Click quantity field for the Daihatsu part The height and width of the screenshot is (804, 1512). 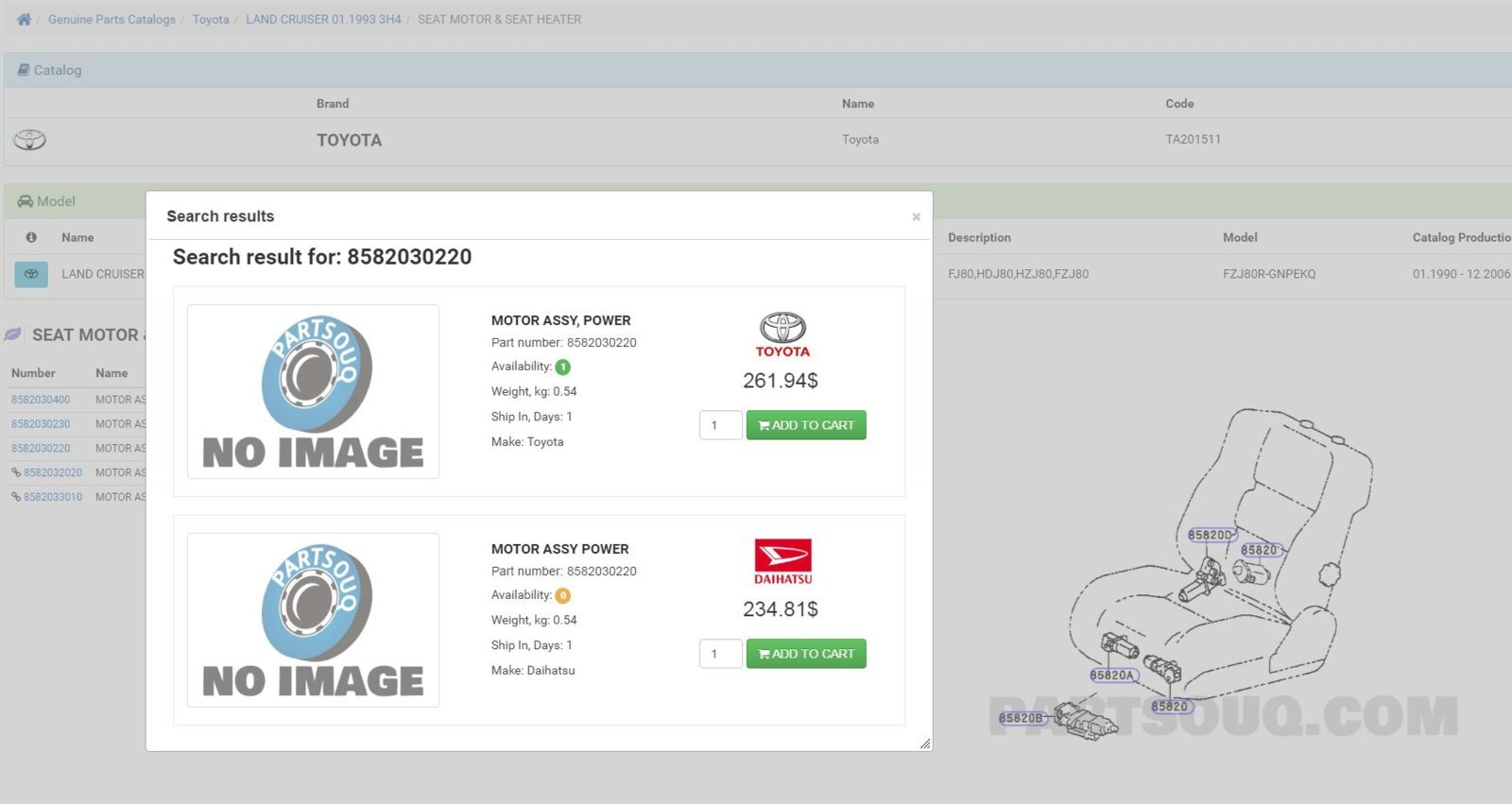(x=720, y=654)
